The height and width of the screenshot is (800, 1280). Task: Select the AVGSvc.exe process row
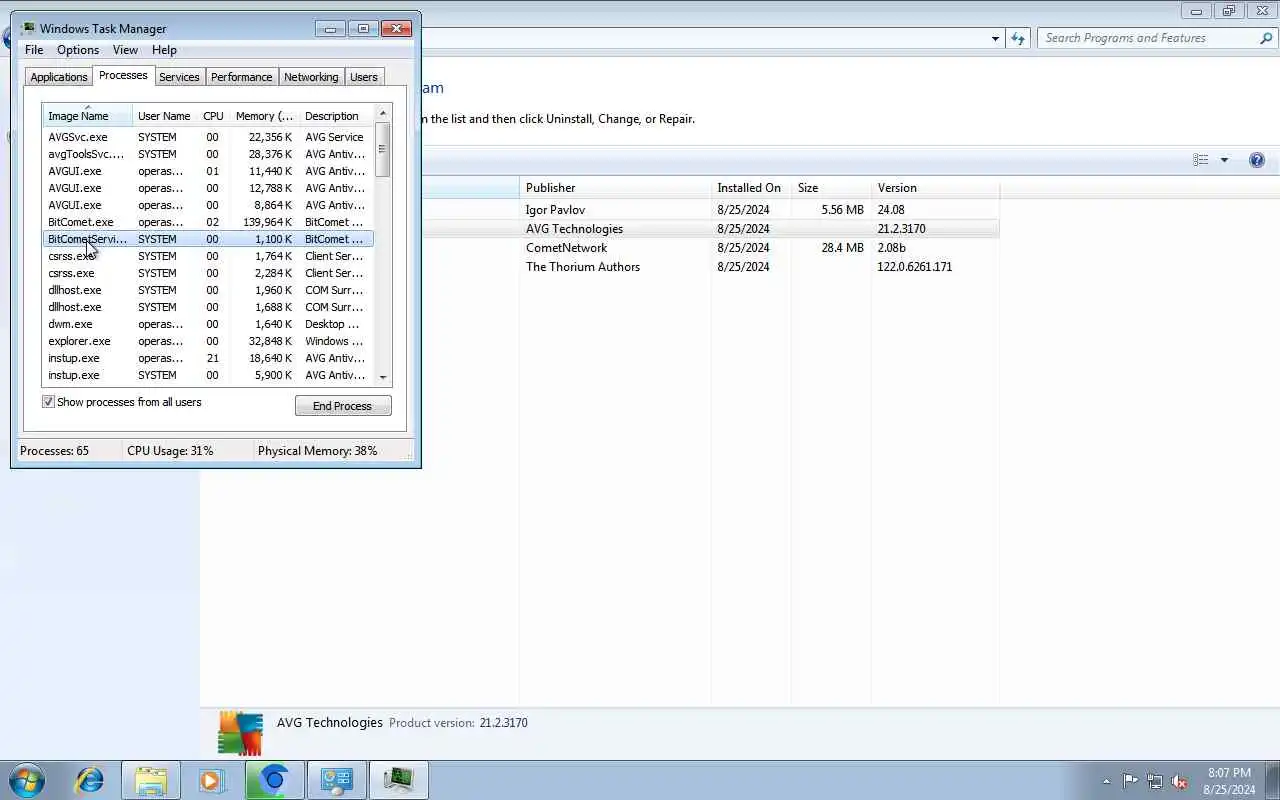[x=208, y=137]
